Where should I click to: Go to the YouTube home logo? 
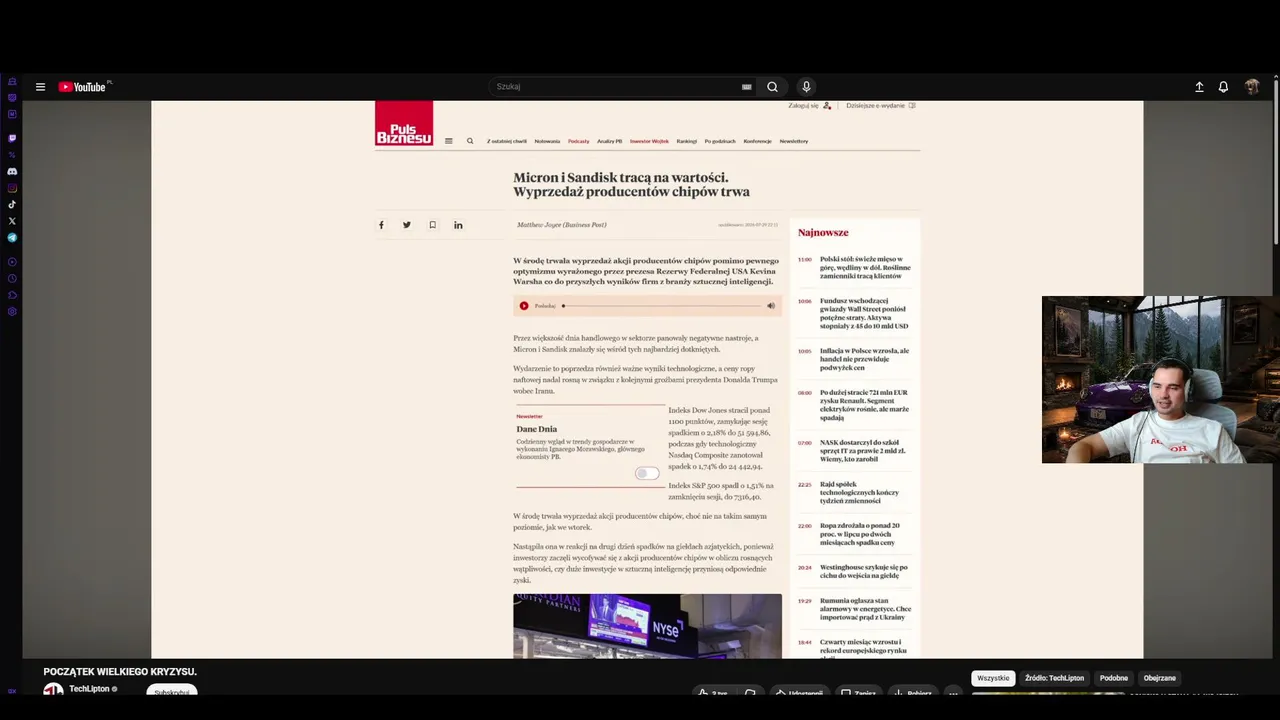tap(82, 87)
